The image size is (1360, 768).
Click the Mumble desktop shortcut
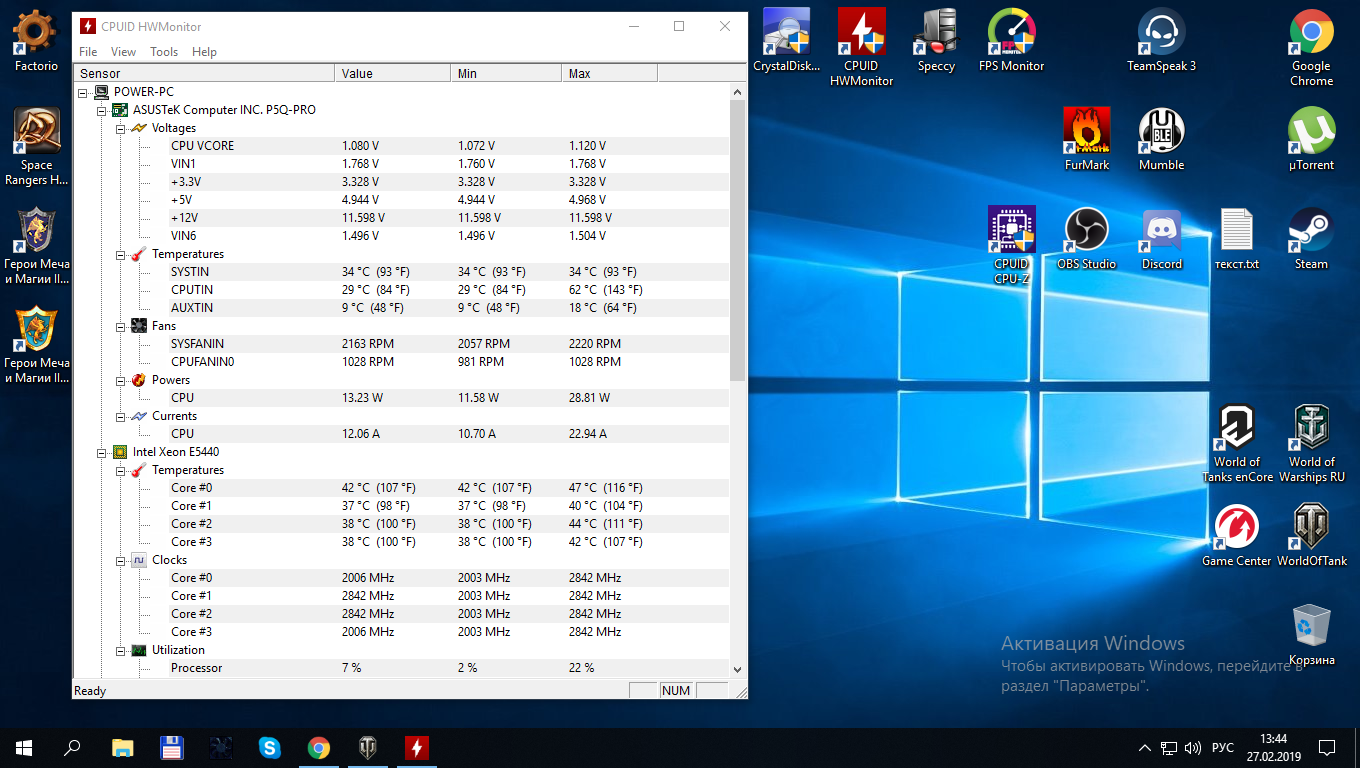1161,140
